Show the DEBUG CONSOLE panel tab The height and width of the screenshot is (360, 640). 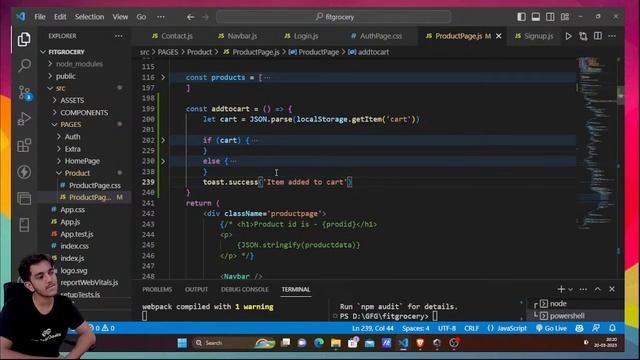pyautogui.click(x=244, y=289)
